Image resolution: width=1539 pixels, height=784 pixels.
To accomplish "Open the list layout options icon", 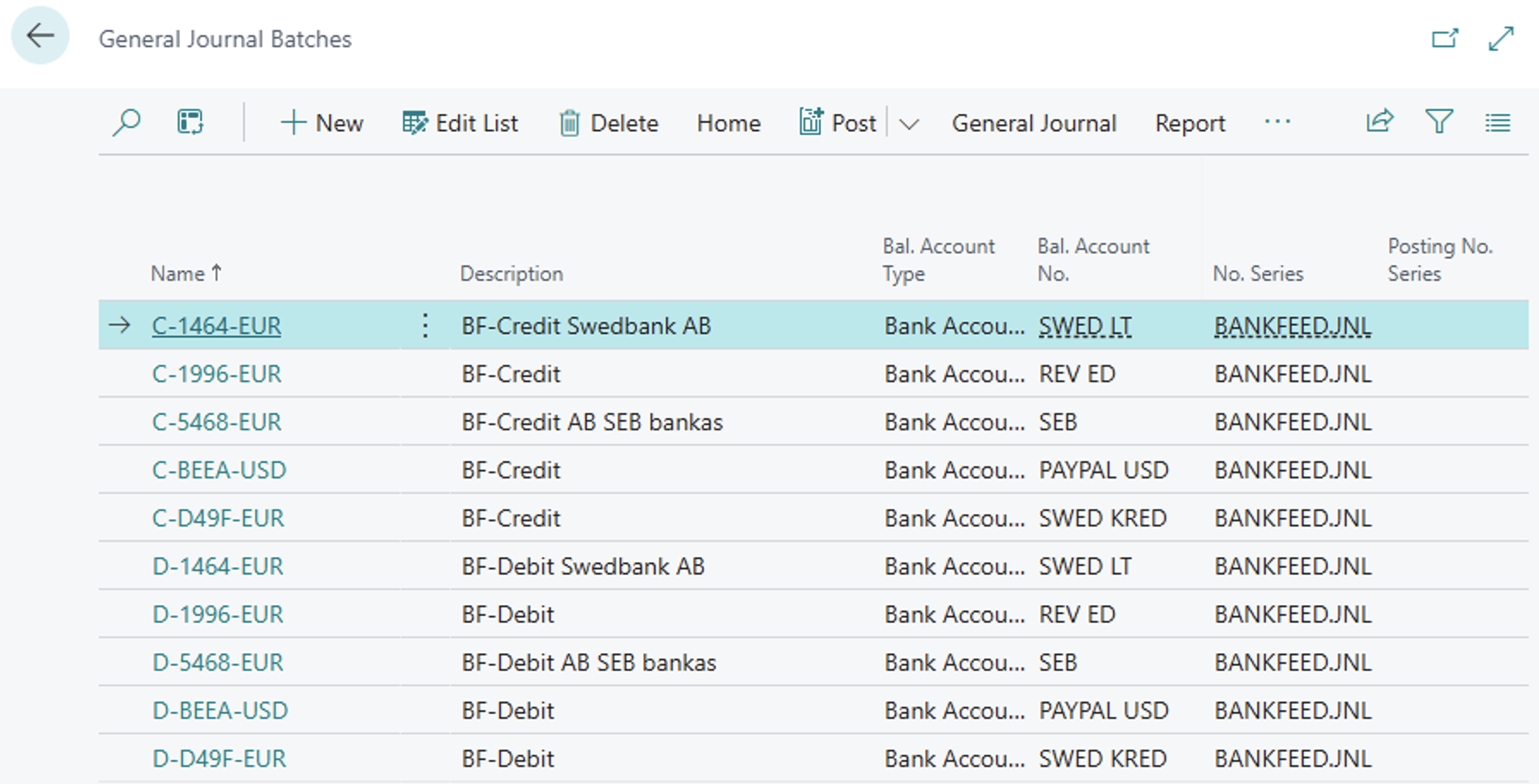I will click(1498, 123).
